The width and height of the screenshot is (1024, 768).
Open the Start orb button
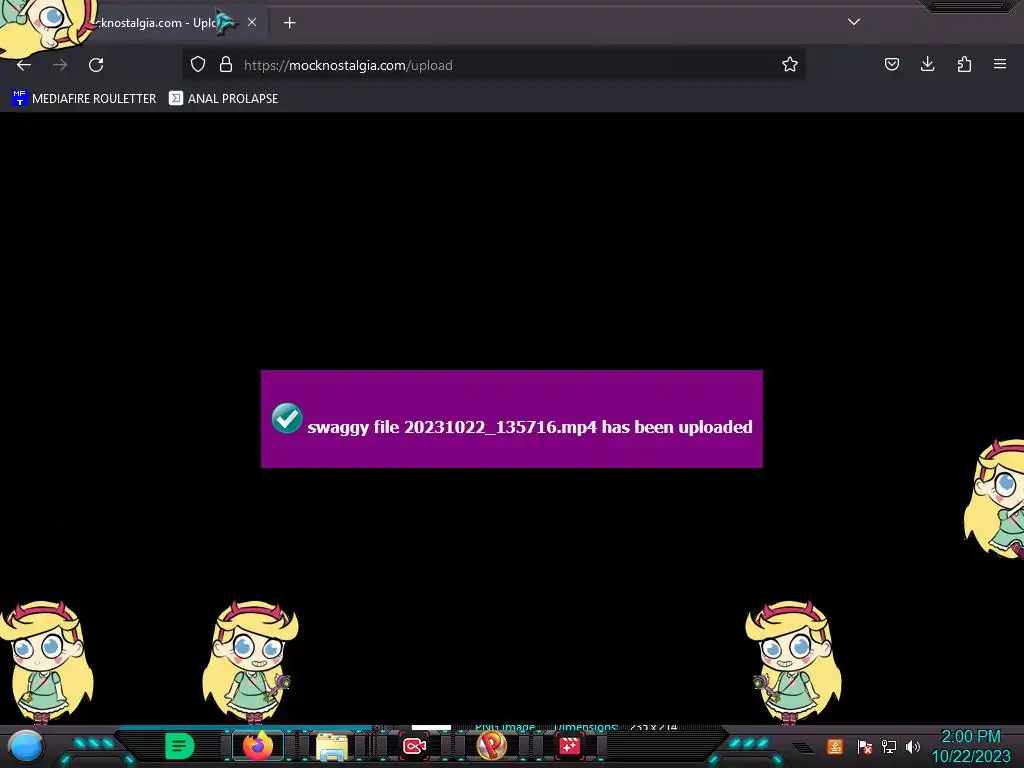pos(26,746)
